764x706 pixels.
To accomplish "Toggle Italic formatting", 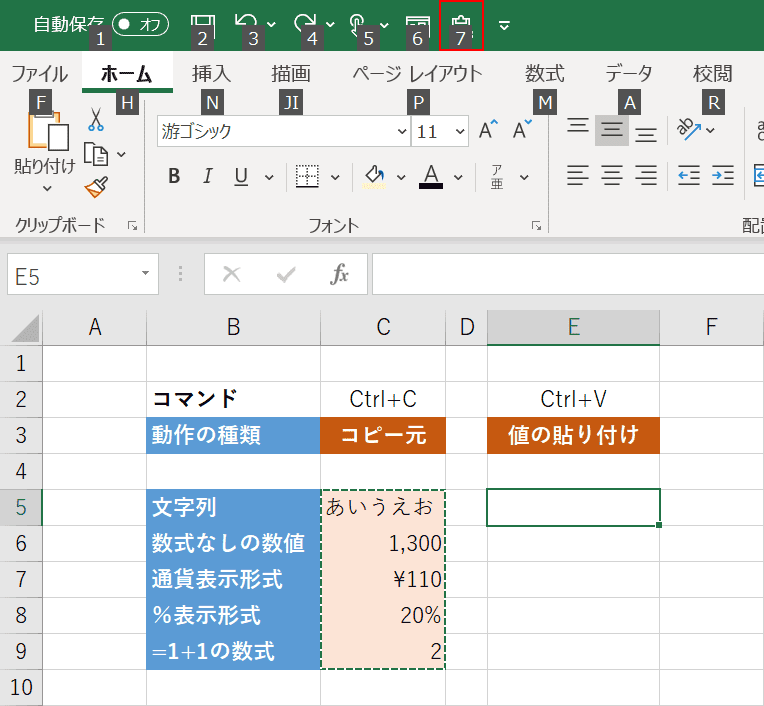I will click(x=208, y=176).
